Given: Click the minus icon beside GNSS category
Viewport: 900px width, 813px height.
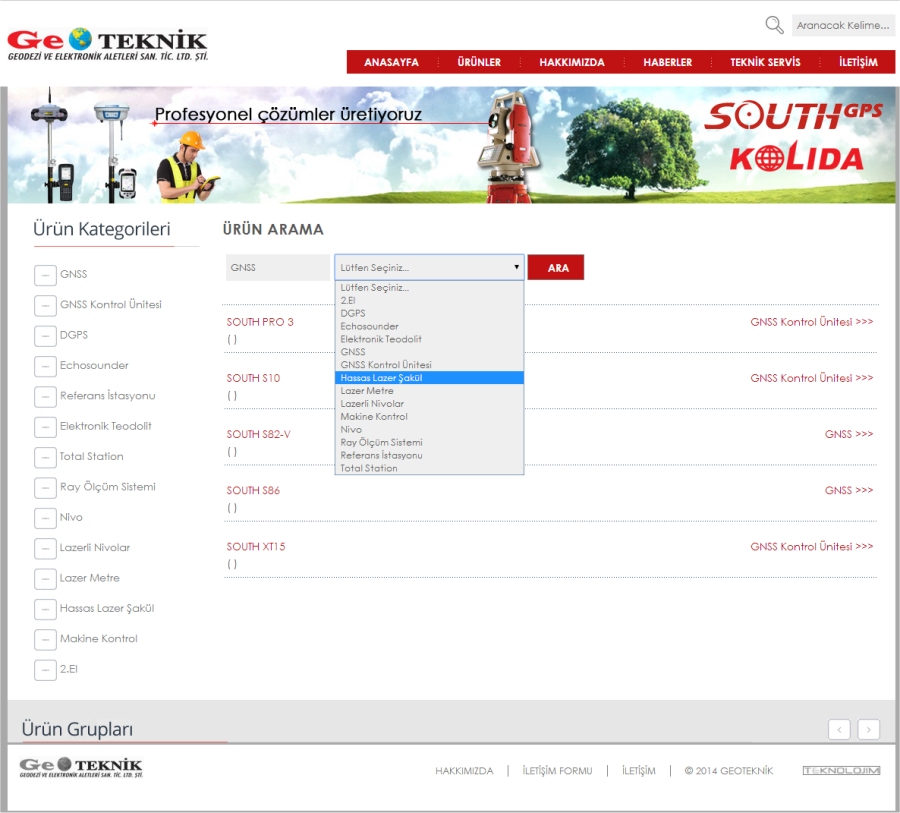Looking at the screenshot, I should coord(45,275).
